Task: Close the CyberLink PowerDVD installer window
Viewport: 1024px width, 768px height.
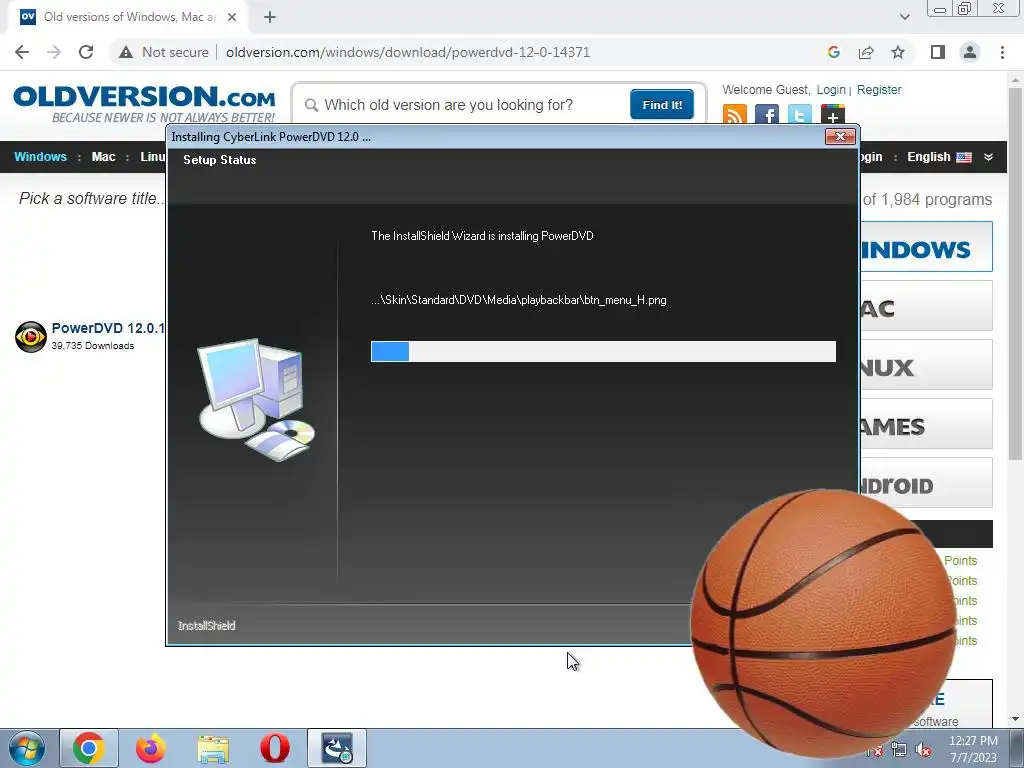Action: 840,136
